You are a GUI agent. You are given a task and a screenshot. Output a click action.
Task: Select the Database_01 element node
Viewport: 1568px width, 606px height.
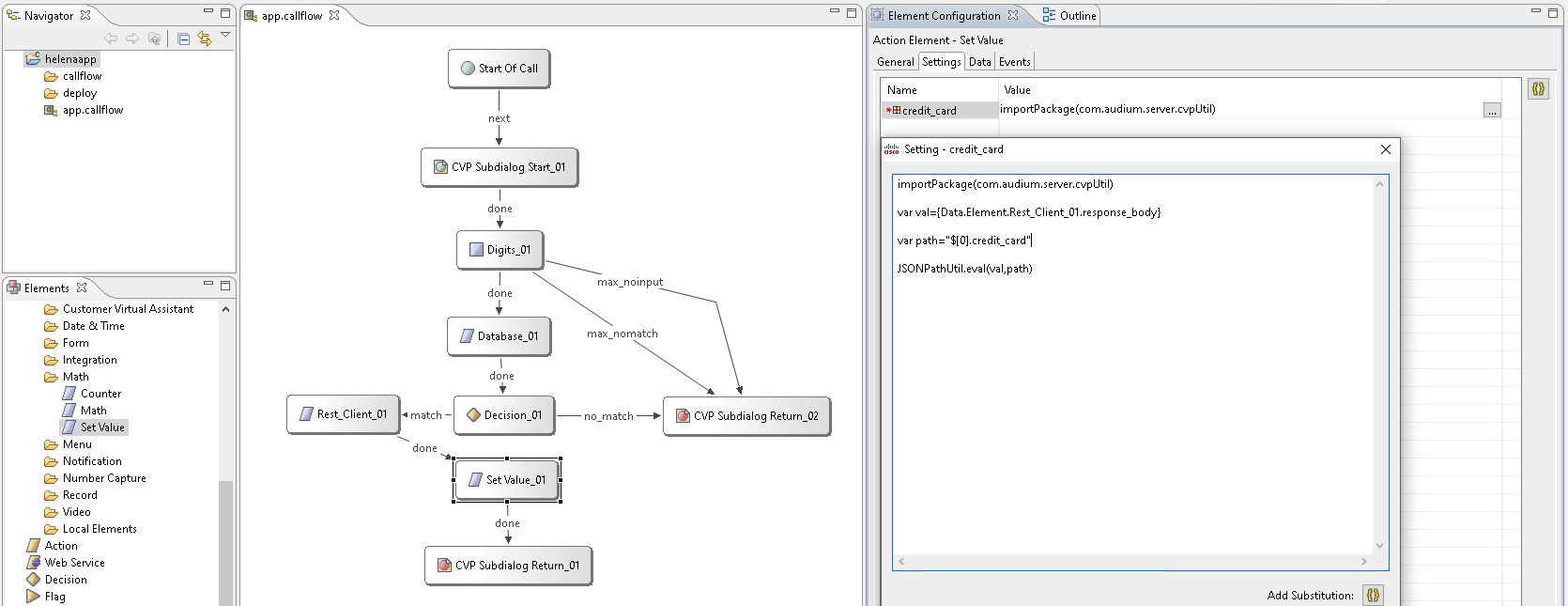pyautogui.click(x=499, y=336)
